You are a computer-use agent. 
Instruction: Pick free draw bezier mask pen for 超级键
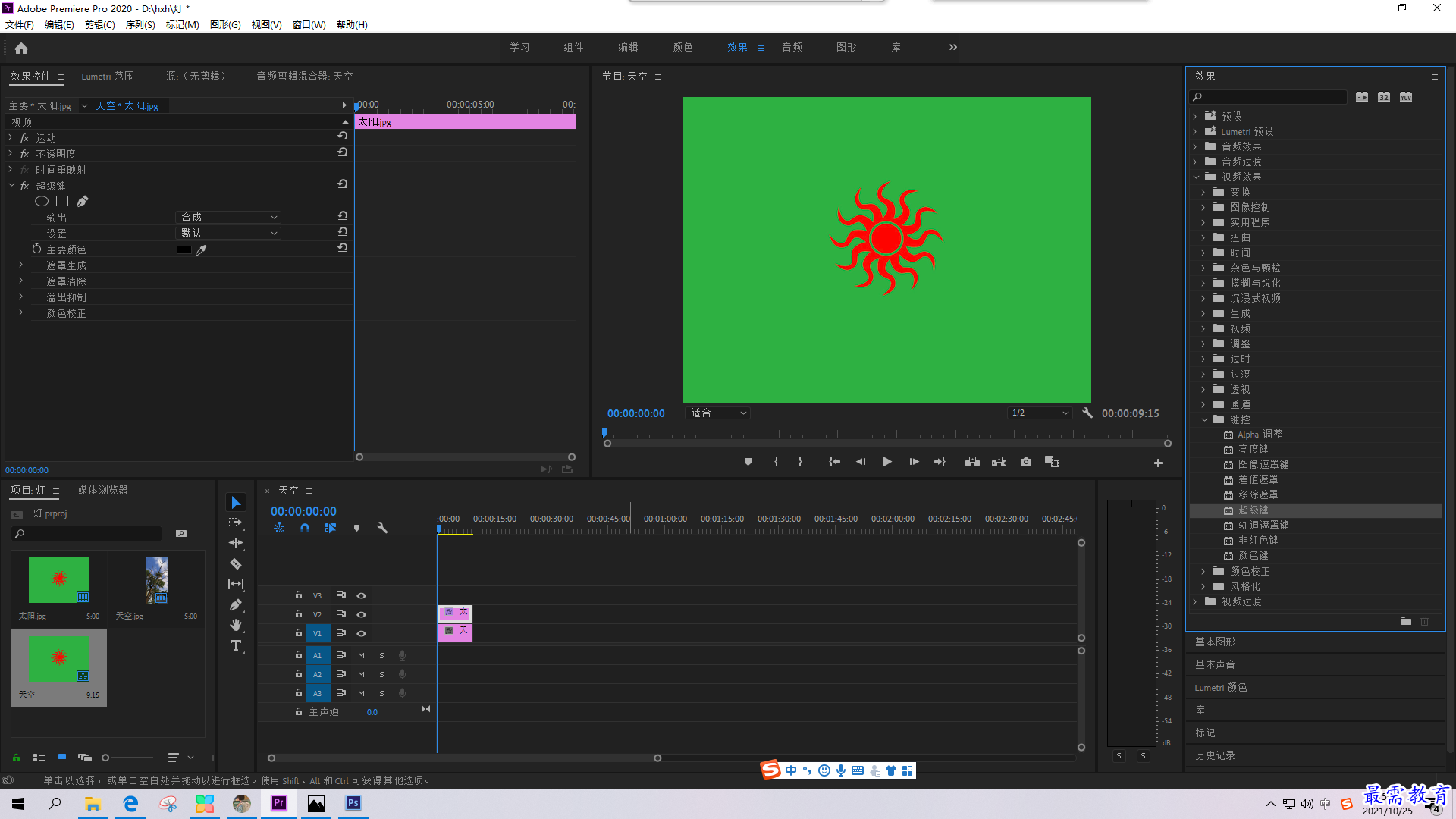(83, 201)
